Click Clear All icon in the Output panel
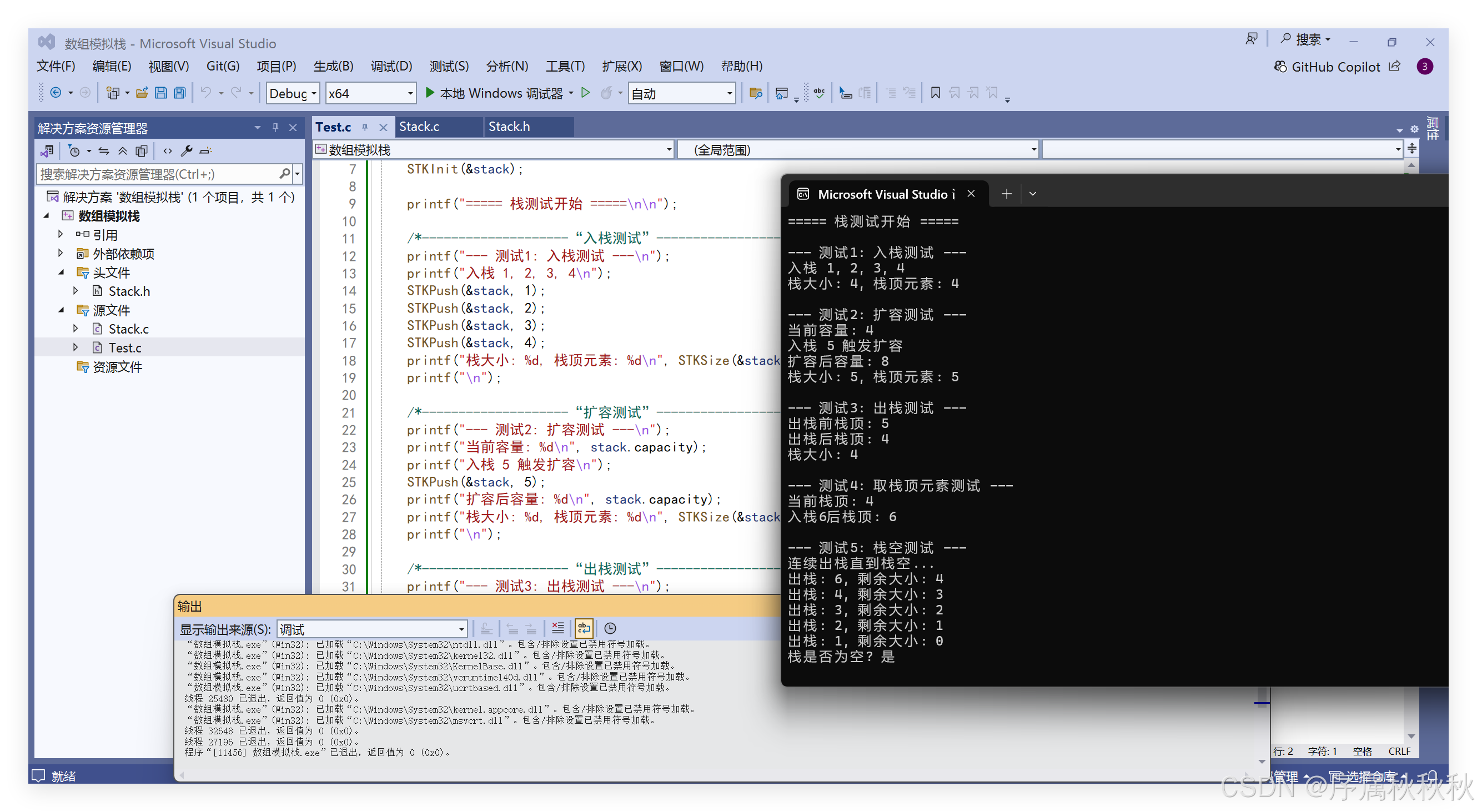1477x812 pixels. coord(557,629)
